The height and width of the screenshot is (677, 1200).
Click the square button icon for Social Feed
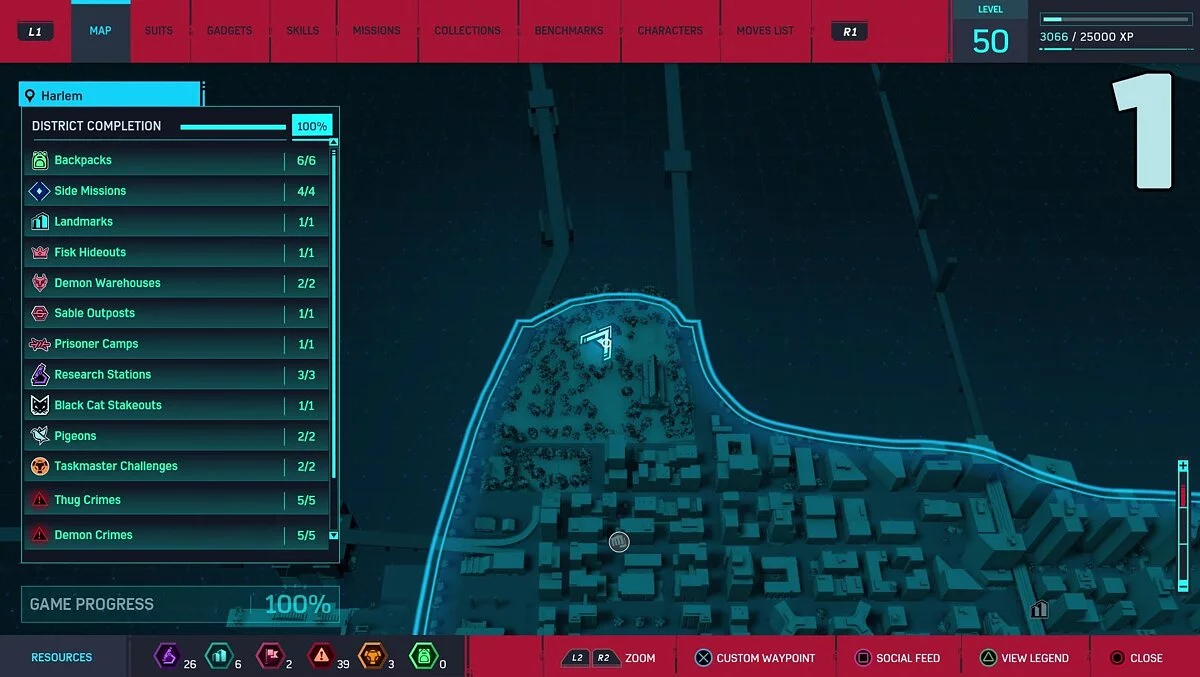click(x=864, y=658)
